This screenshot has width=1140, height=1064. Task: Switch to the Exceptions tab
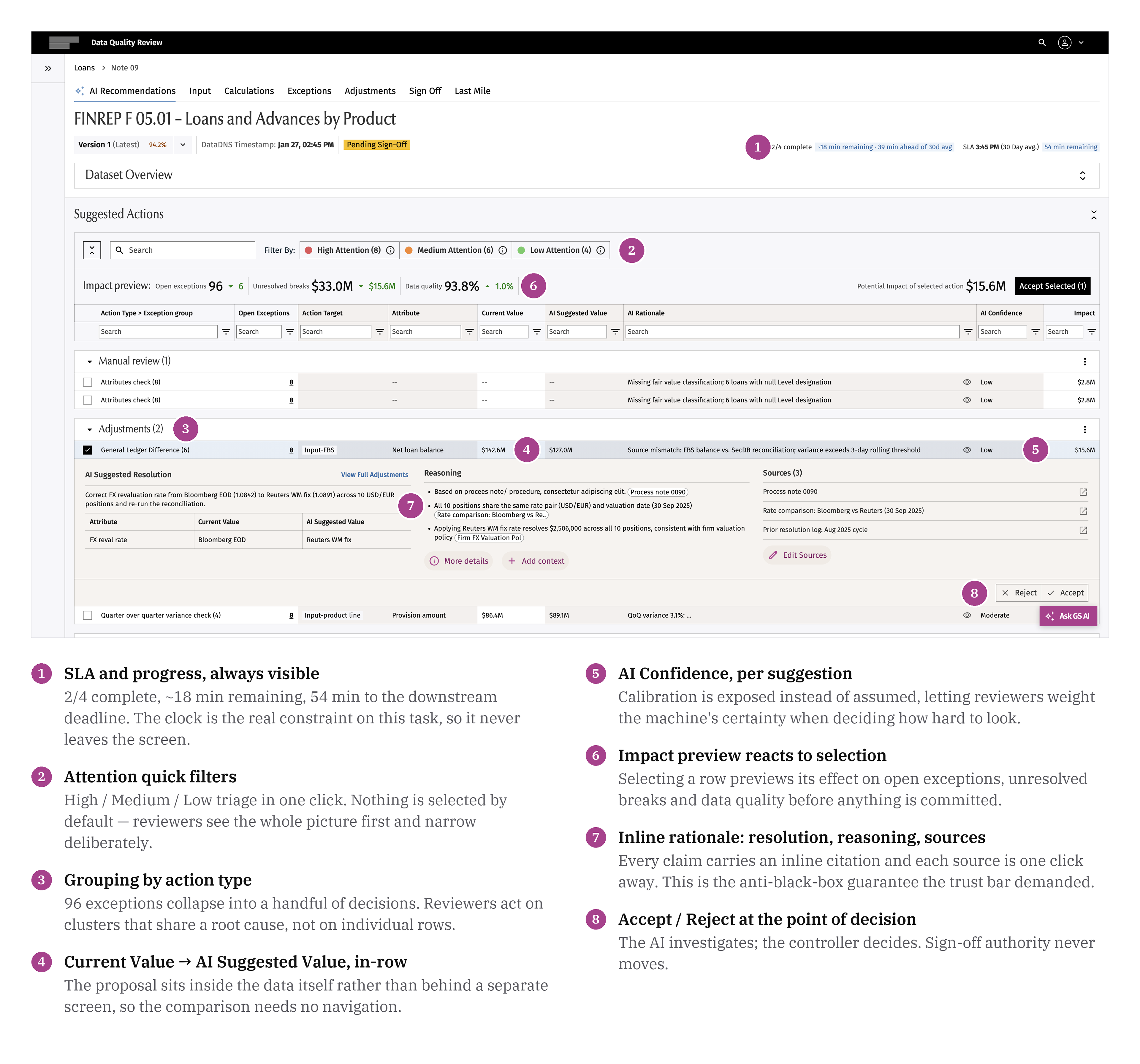point(309,91)
